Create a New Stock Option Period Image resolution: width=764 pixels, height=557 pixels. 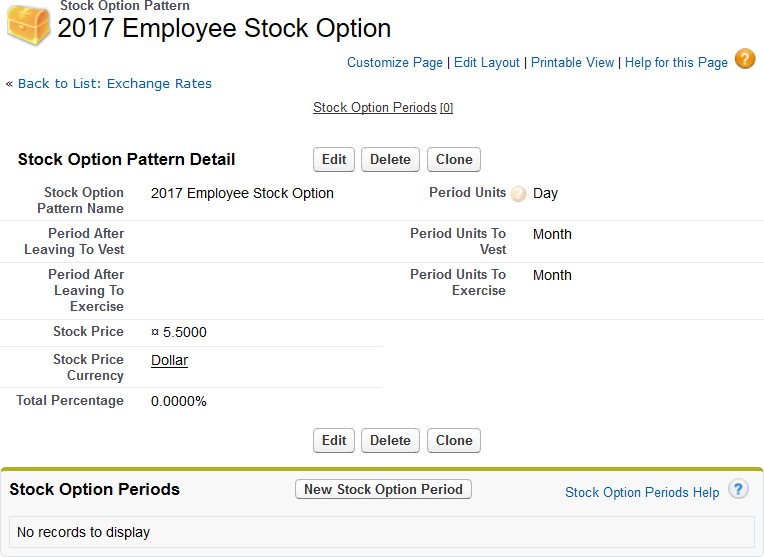(x=383, y=489)
